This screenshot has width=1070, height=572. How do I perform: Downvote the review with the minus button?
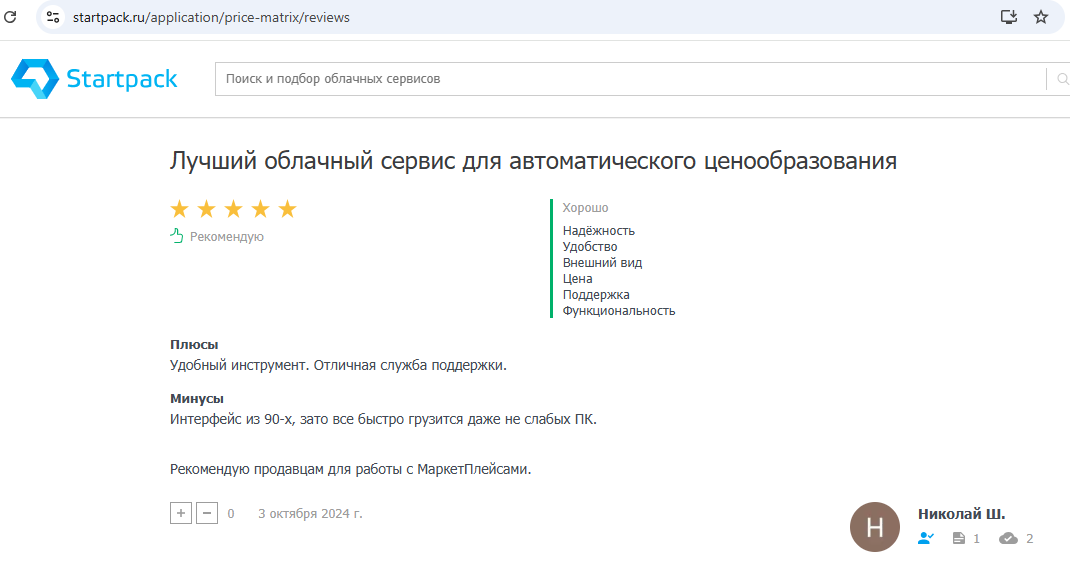(x=207, y=513)
